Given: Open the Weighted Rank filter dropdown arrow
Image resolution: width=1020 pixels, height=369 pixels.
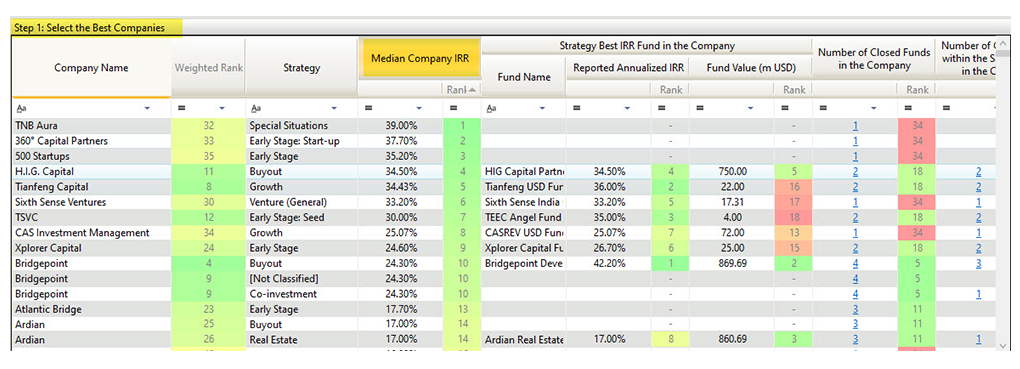Looking at the screenshot, I should (223, 108).
